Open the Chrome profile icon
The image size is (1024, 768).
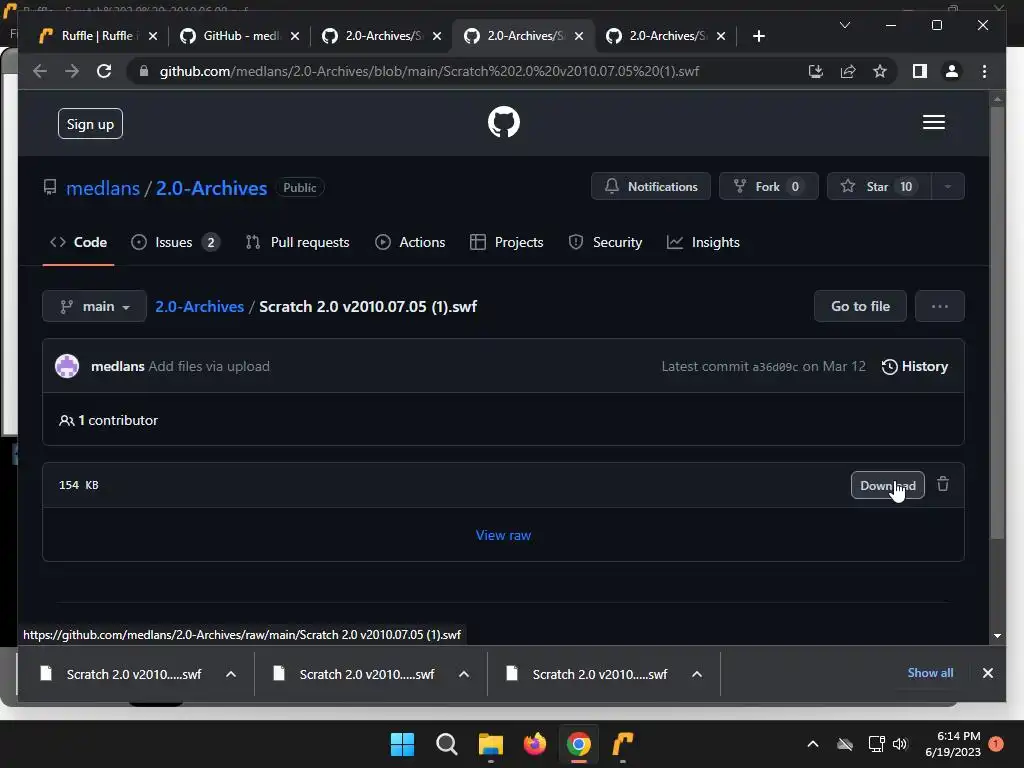tap(952, 71)
